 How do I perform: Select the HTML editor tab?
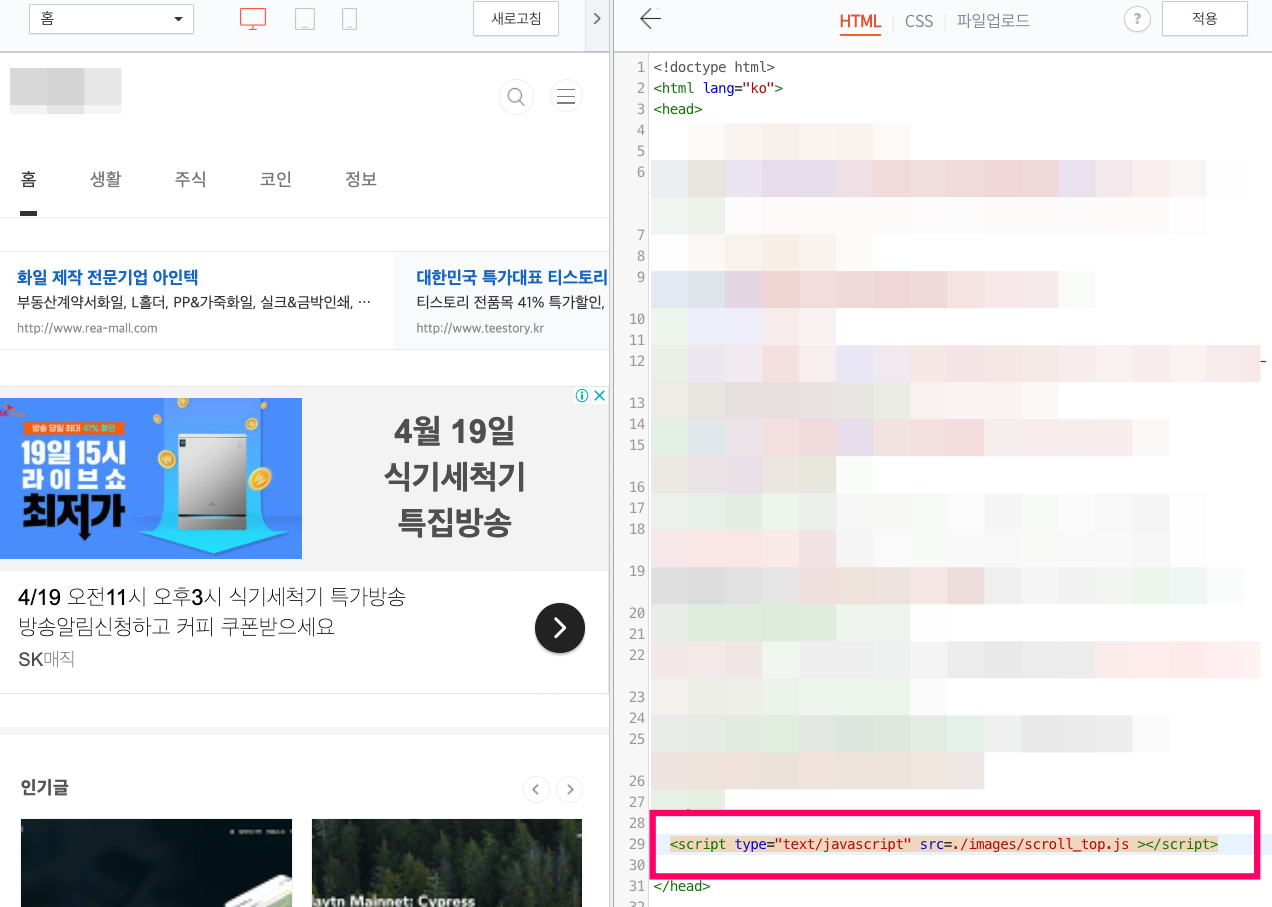(860, 21)
